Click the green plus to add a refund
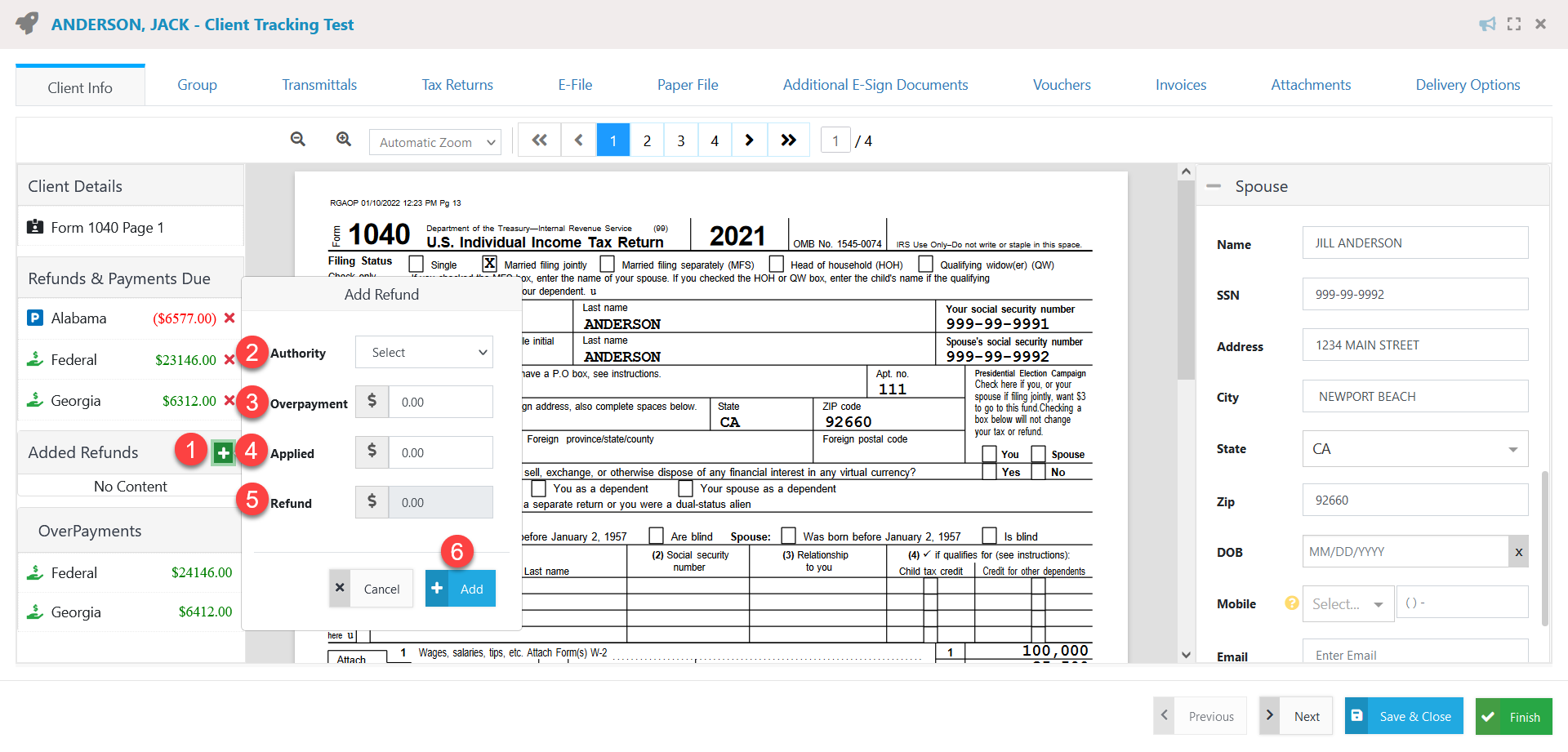This screenshot has height=752, width=1568. click(223, 453)
